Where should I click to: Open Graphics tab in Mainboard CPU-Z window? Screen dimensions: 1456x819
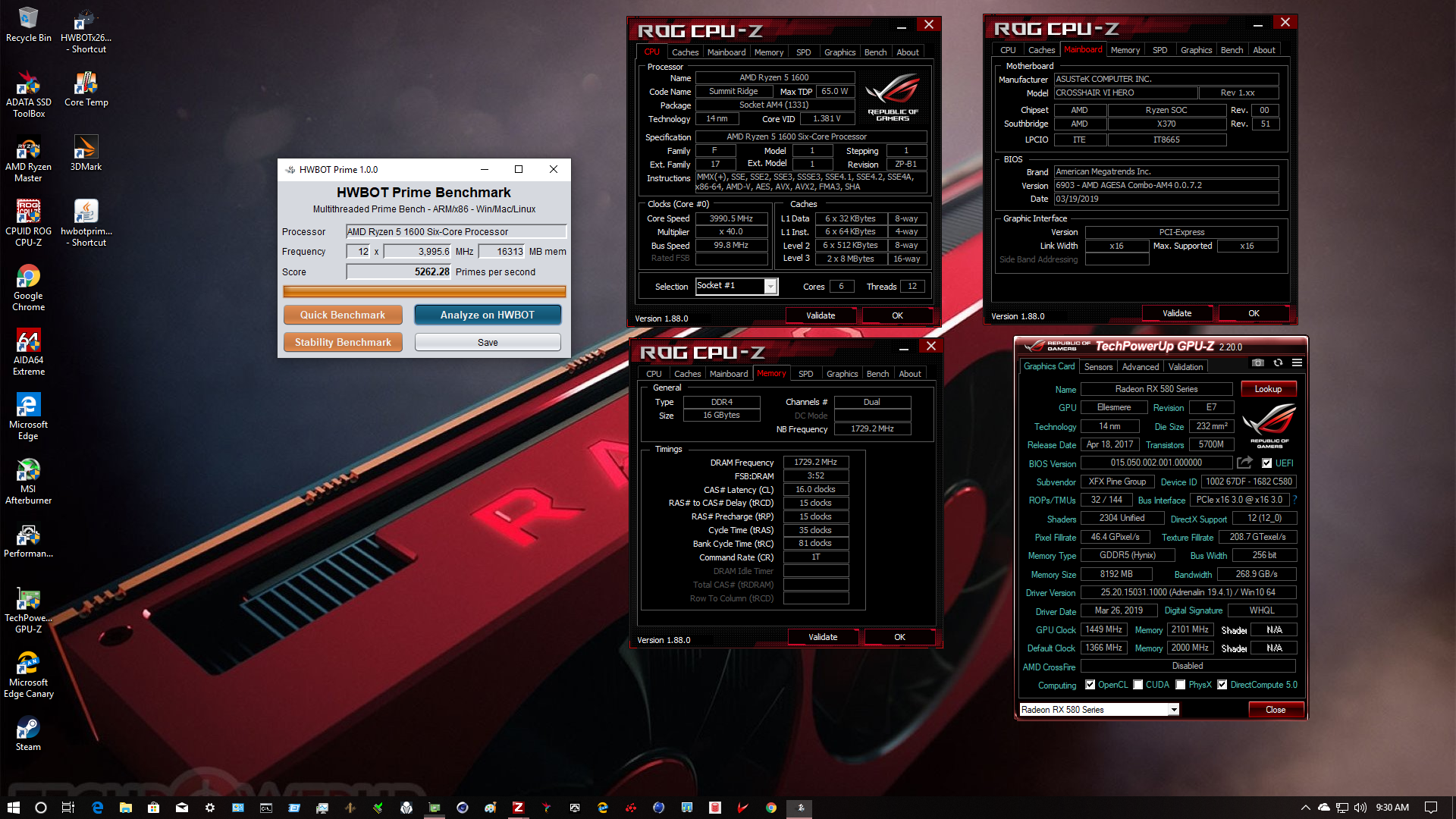[x=1196, y=50]
